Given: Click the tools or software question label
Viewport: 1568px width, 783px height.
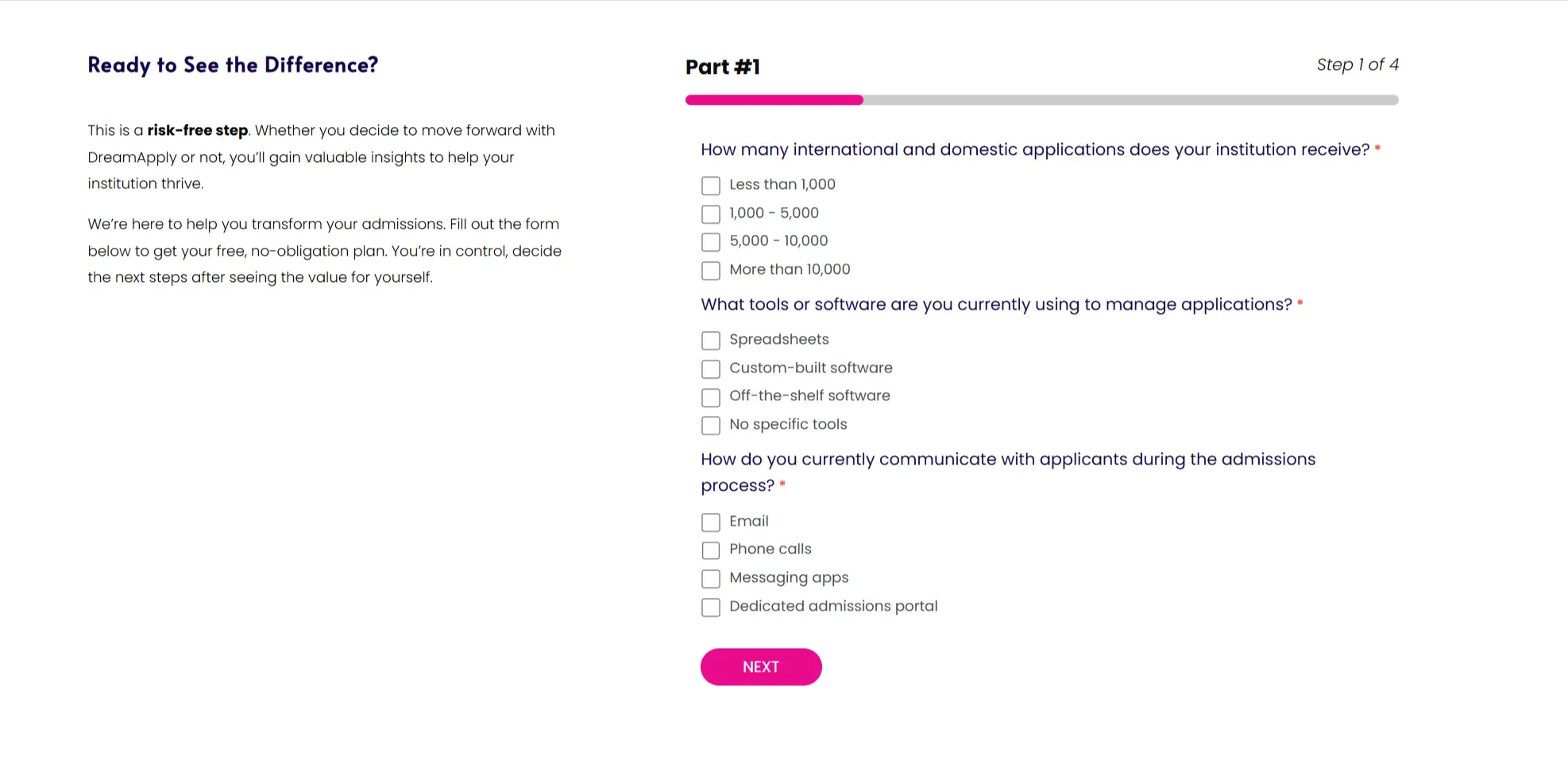Looking at the screenshot, I should (996, 304).
